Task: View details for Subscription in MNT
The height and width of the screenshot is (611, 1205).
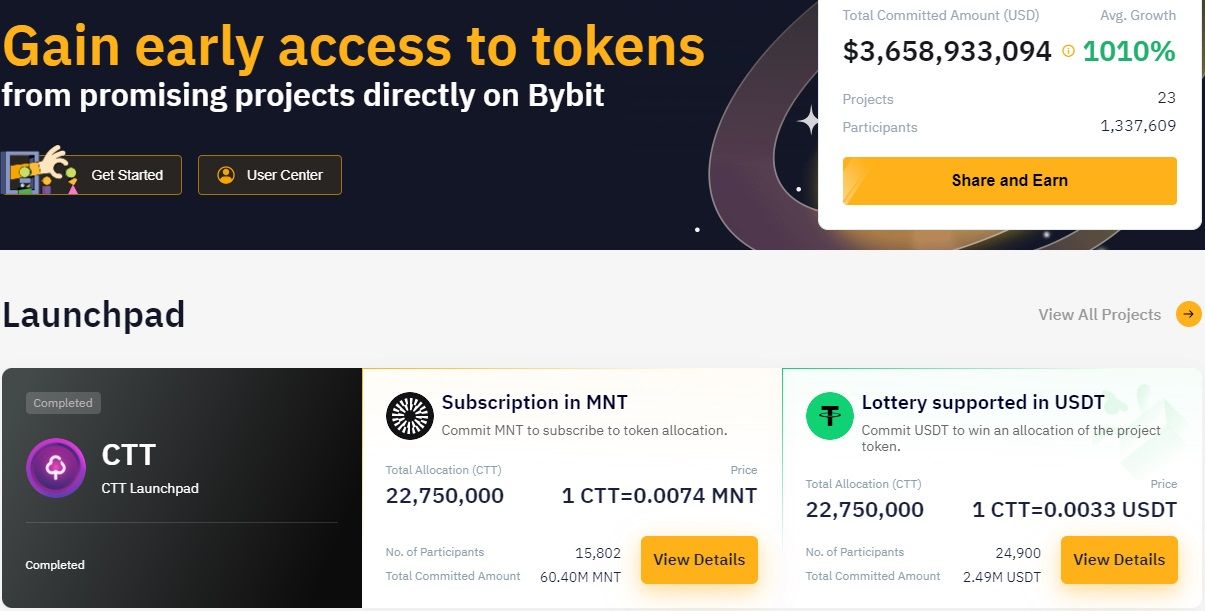Action: point(699,560)
